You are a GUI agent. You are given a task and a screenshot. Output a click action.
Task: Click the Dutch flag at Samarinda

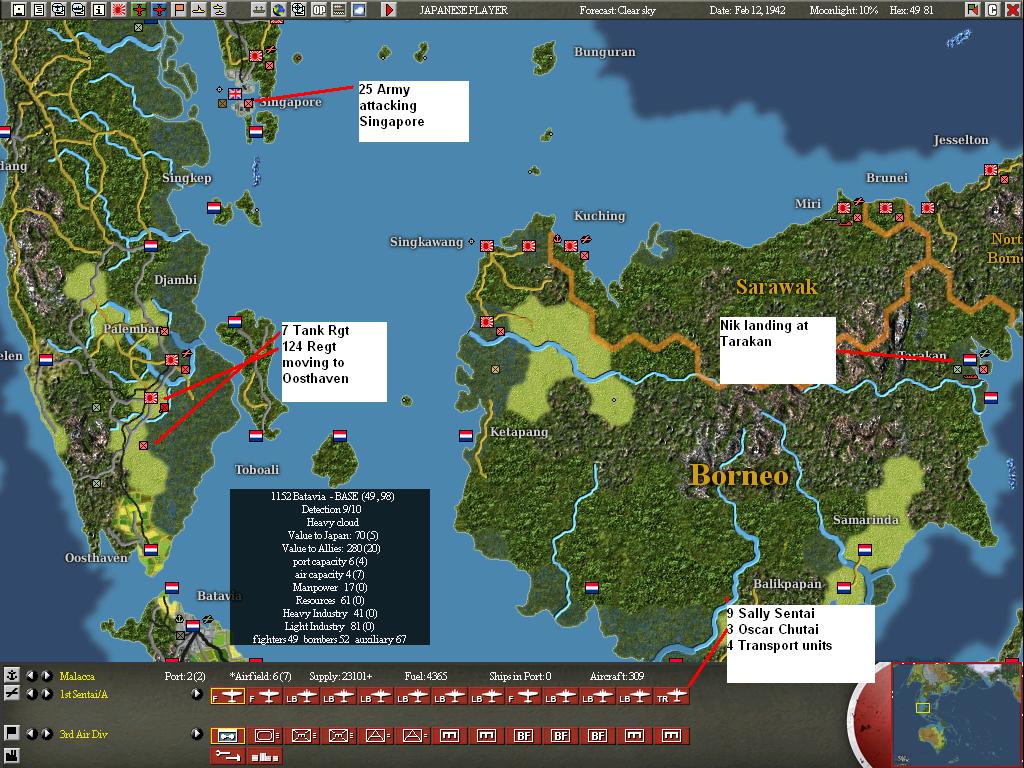(865, 549)
